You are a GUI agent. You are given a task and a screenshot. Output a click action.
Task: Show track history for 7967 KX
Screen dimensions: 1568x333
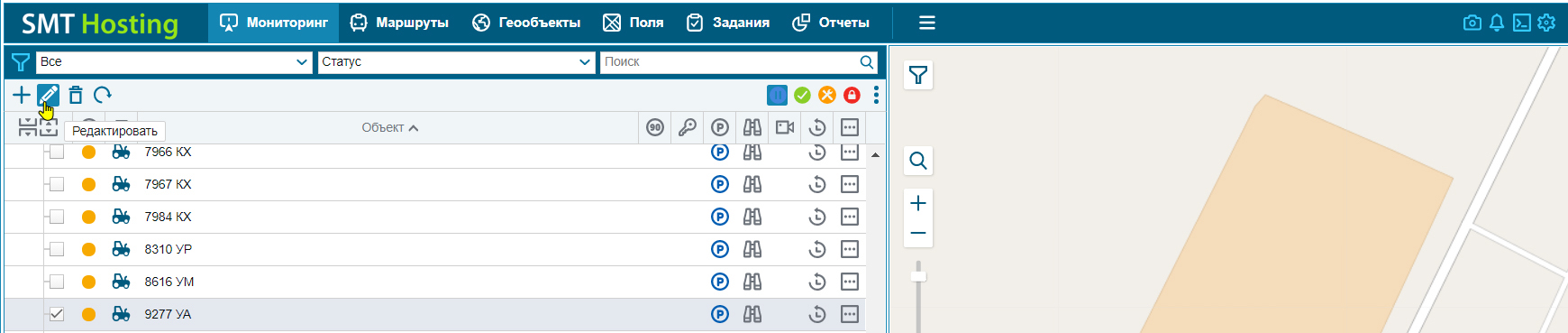click(817, 184)
